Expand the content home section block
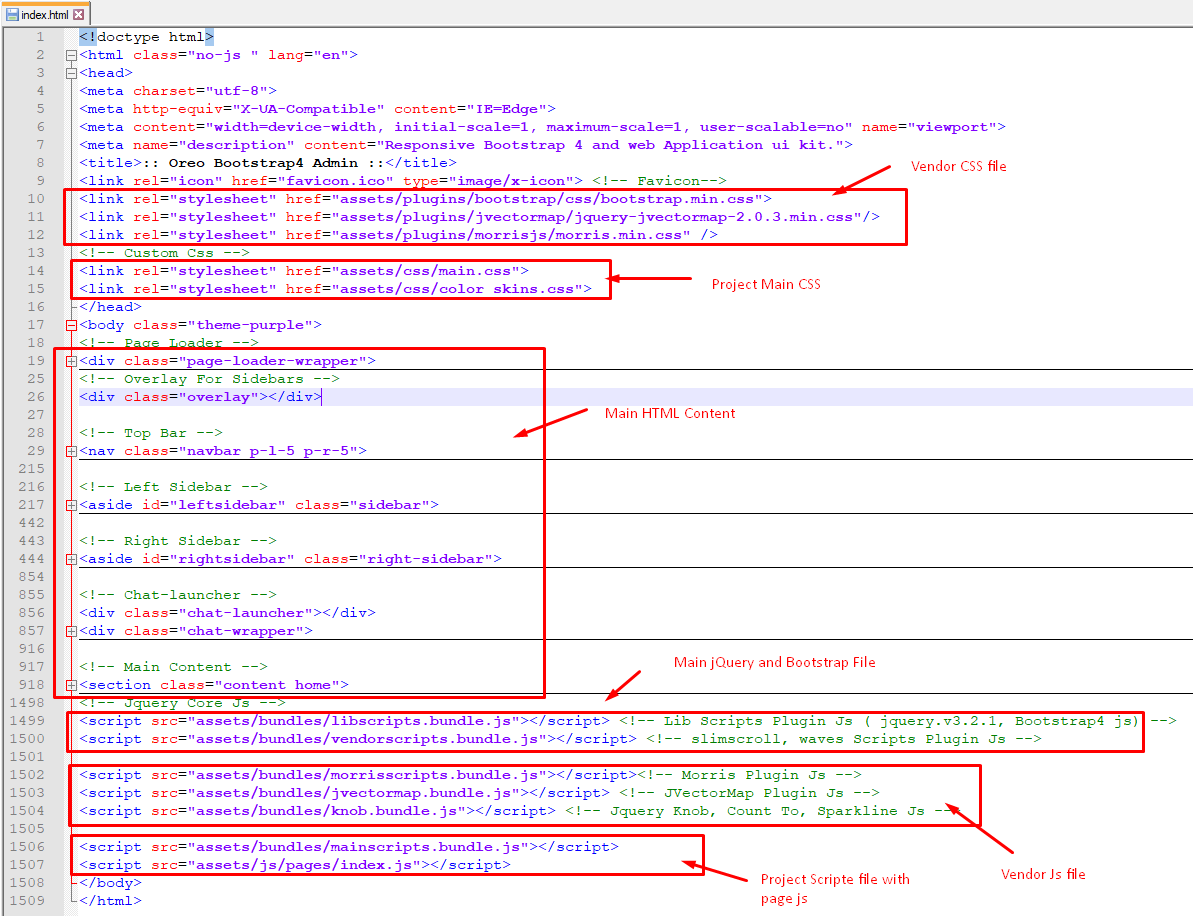The width and height of the screenshot is (1193, 916). [x=70, y=685]
